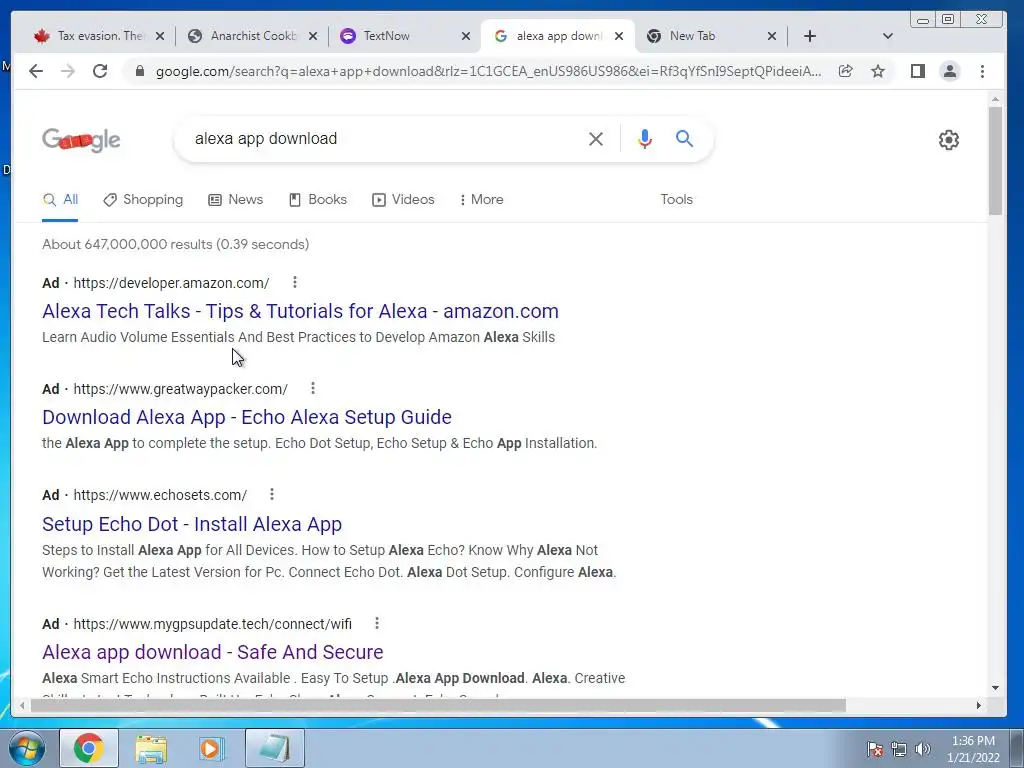Open Alexa Tech Talks amazon.com link
The image size is (1024, 768).
click(x=300, y=311)
